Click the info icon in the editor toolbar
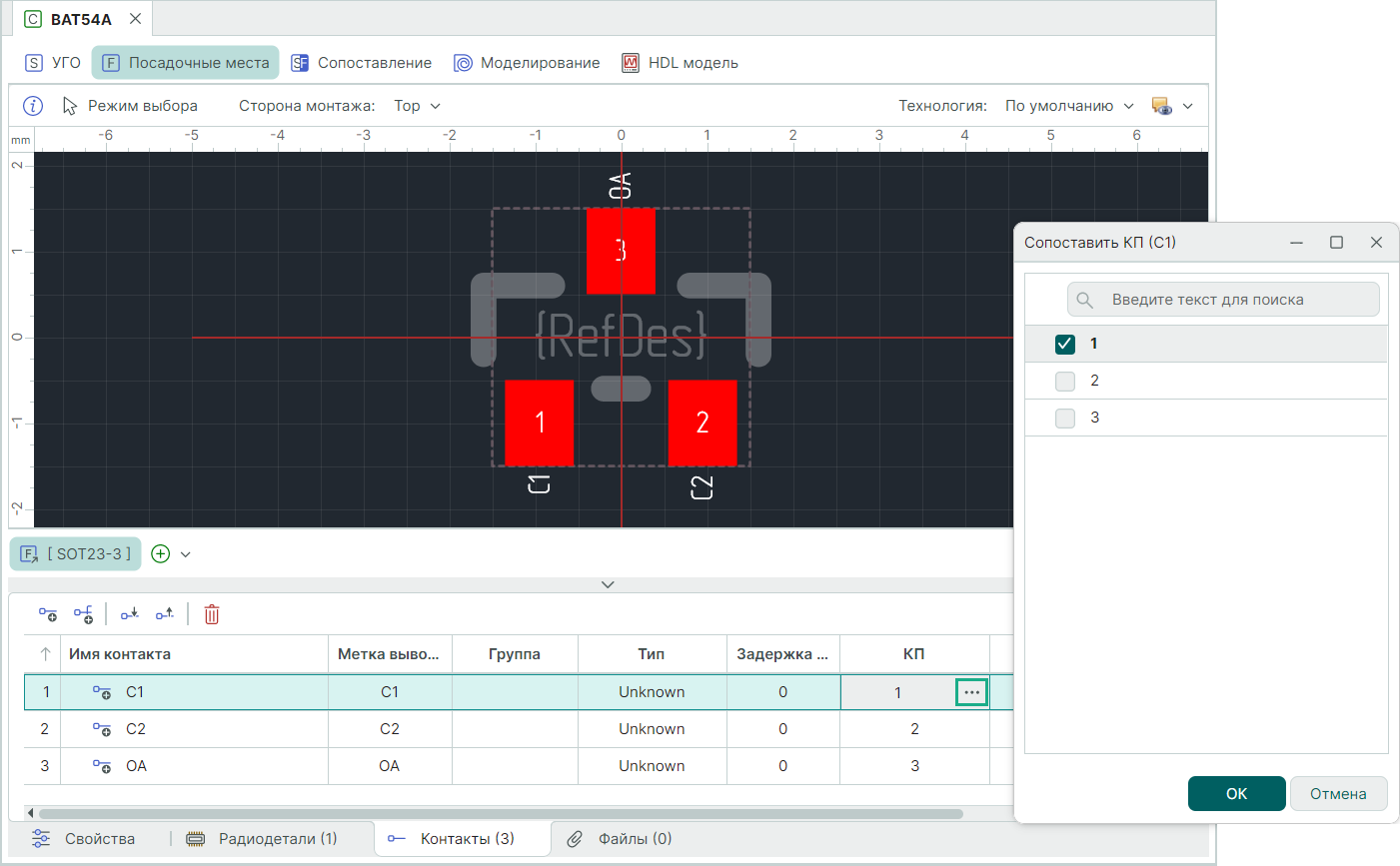Screen dimensions: 1400x866 point(33,106)
